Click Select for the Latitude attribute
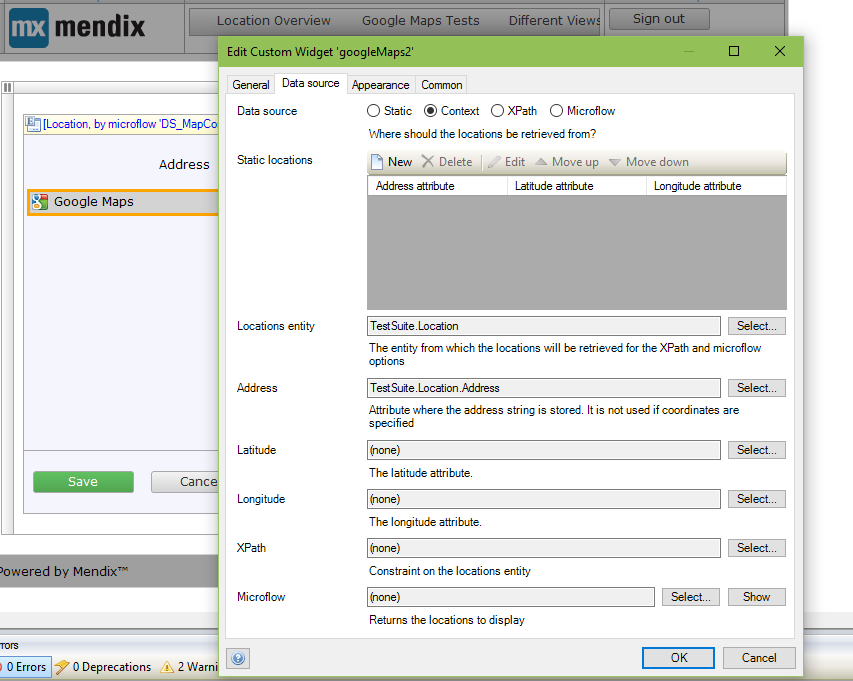Image resolution: width=853 pixels, height=681 pixels. pos(757,450)
